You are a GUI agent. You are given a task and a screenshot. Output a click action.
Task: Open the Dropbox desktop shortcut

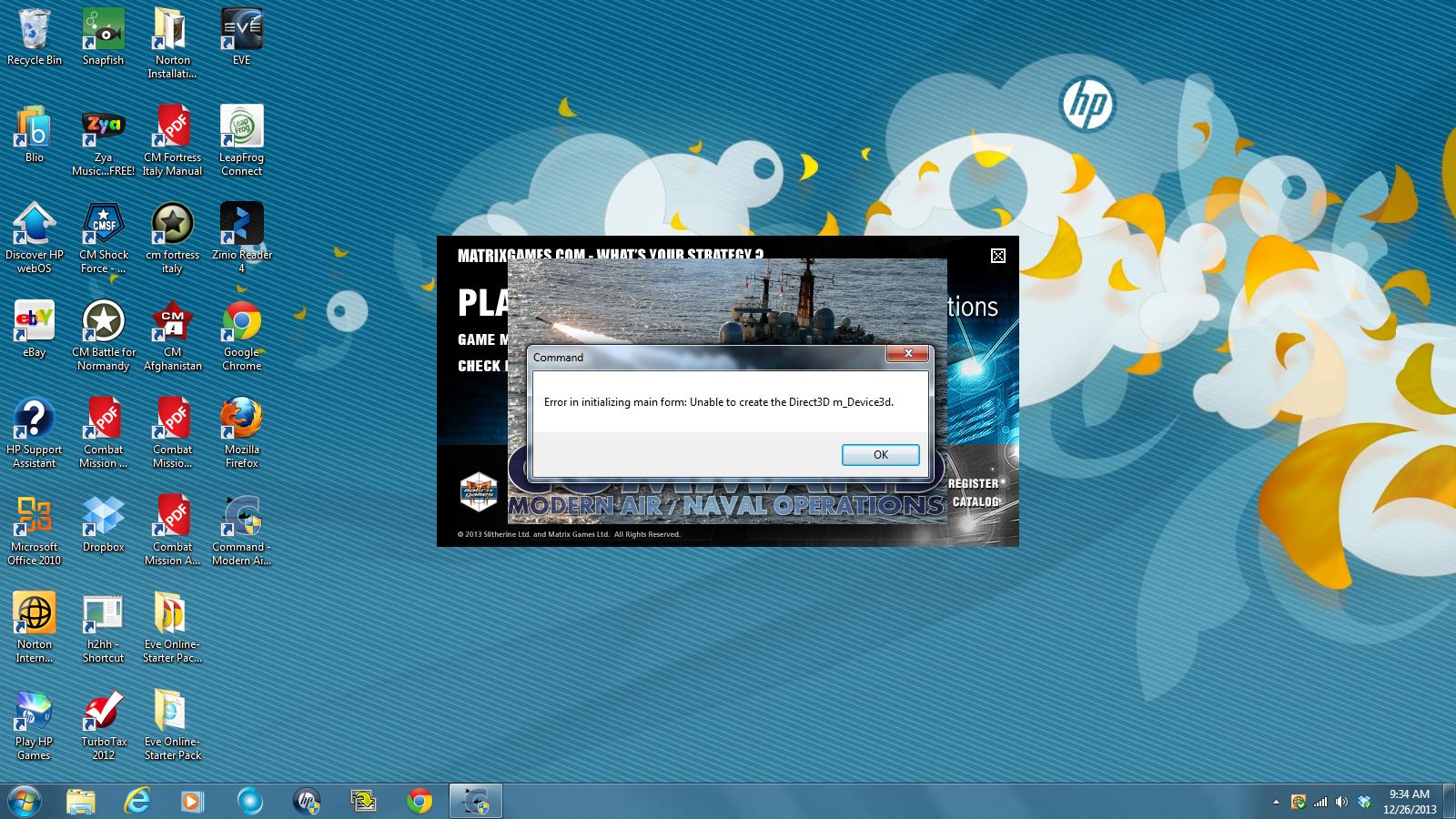point(103,524)
